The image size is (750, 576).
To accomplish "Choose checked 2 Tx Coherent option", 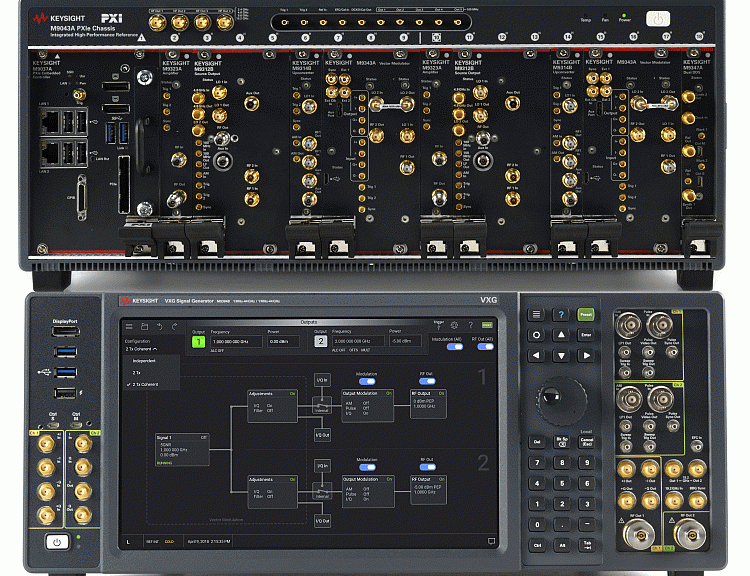I will 143,385.
